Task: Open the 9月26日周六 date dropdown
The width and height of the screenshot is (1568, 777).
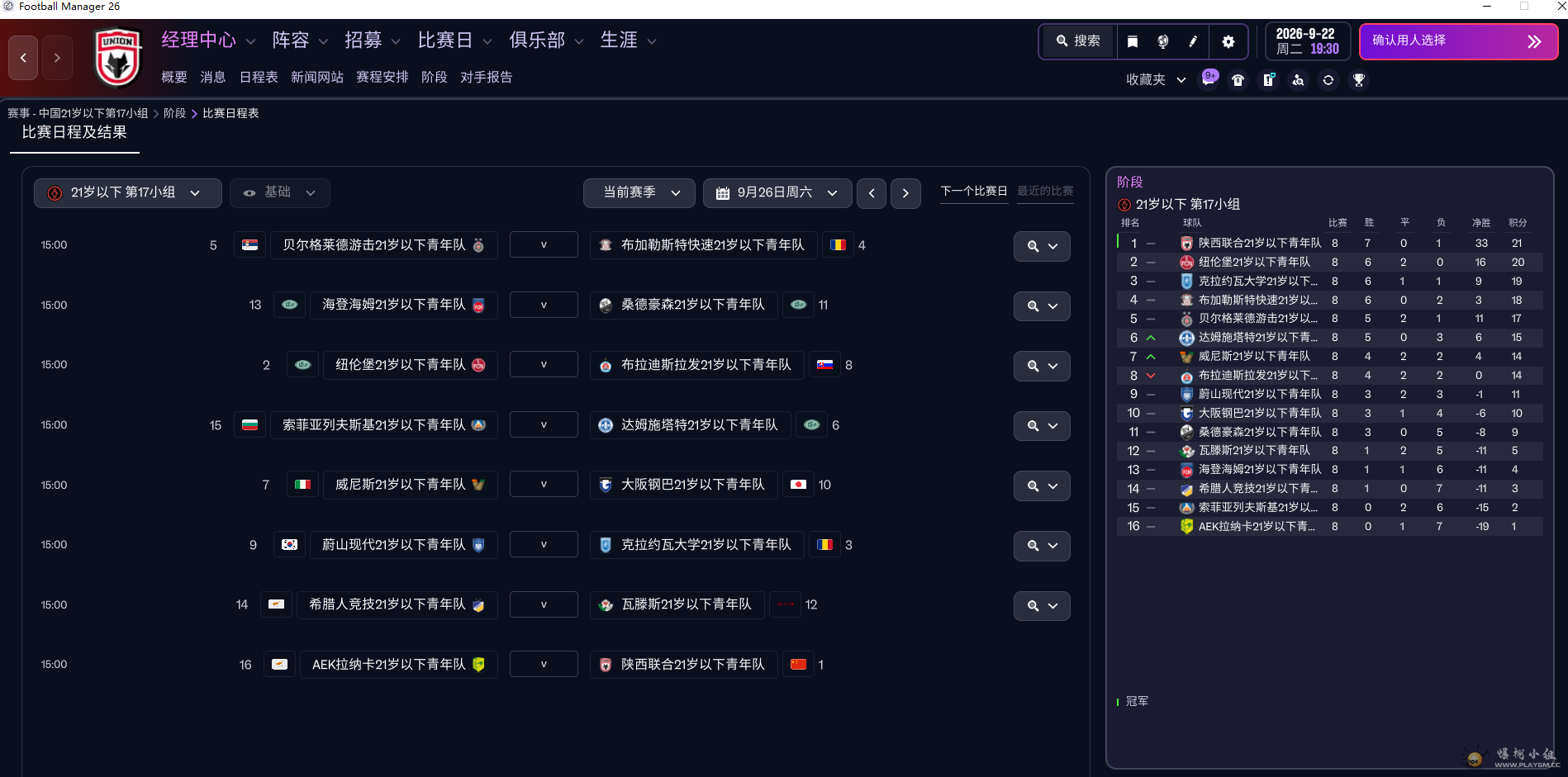Action: coord(776,192)
